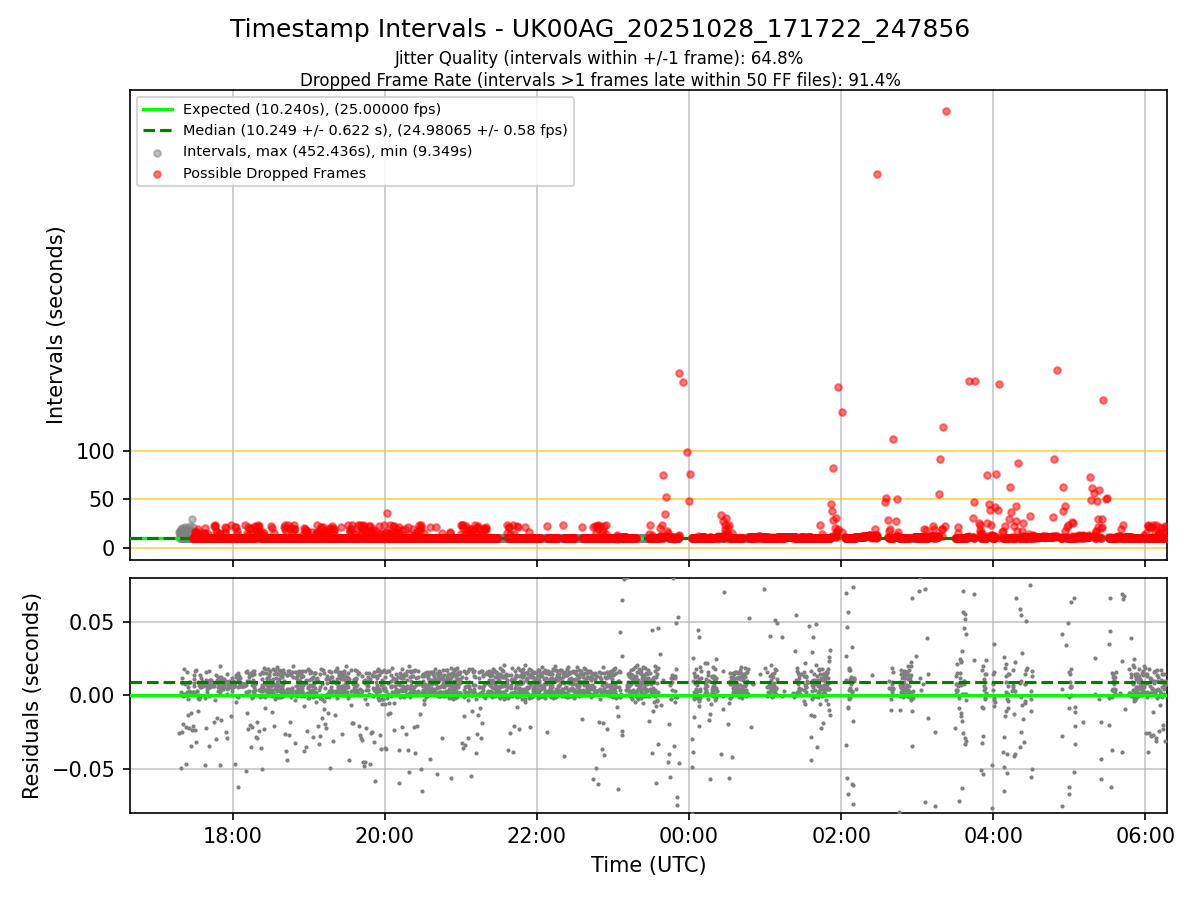Image resolution: width=1200 pixels, height=900 pixels.
Task: Click the 100 tick on the intervals axis
Action: [97, 452]
